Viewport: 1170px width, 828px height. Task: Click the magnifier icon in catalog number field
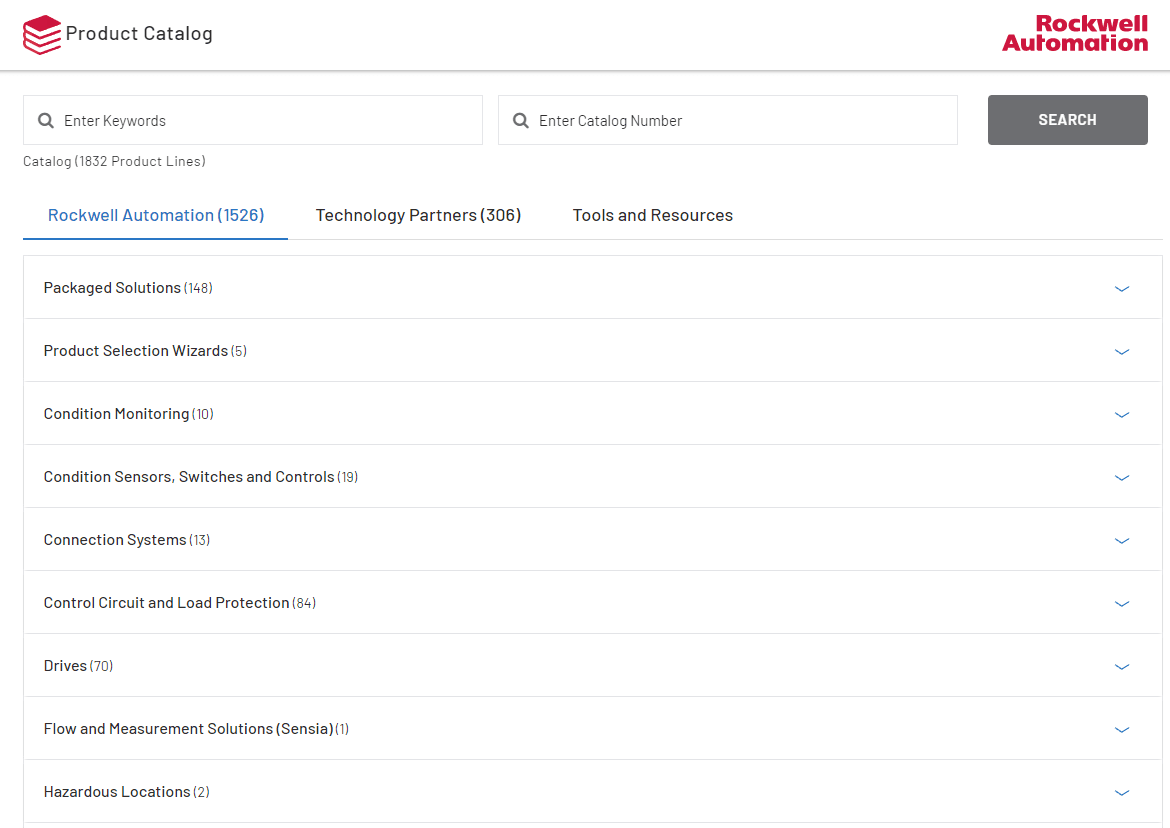pos(521,121)
